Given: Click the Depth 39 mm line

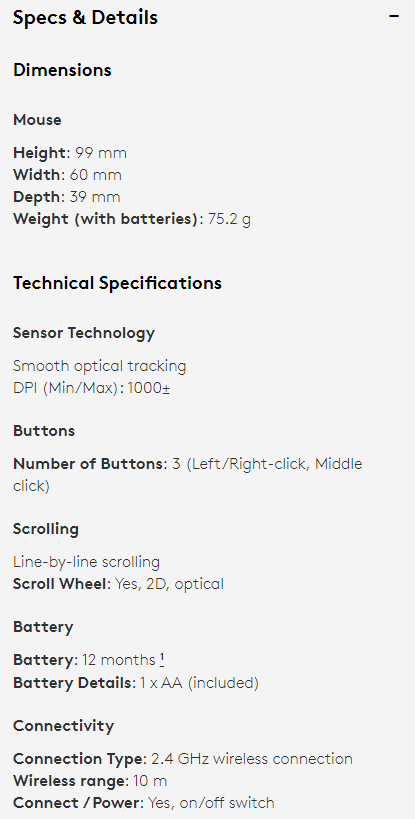Looking at the screenshot, I should coord(67,197).
